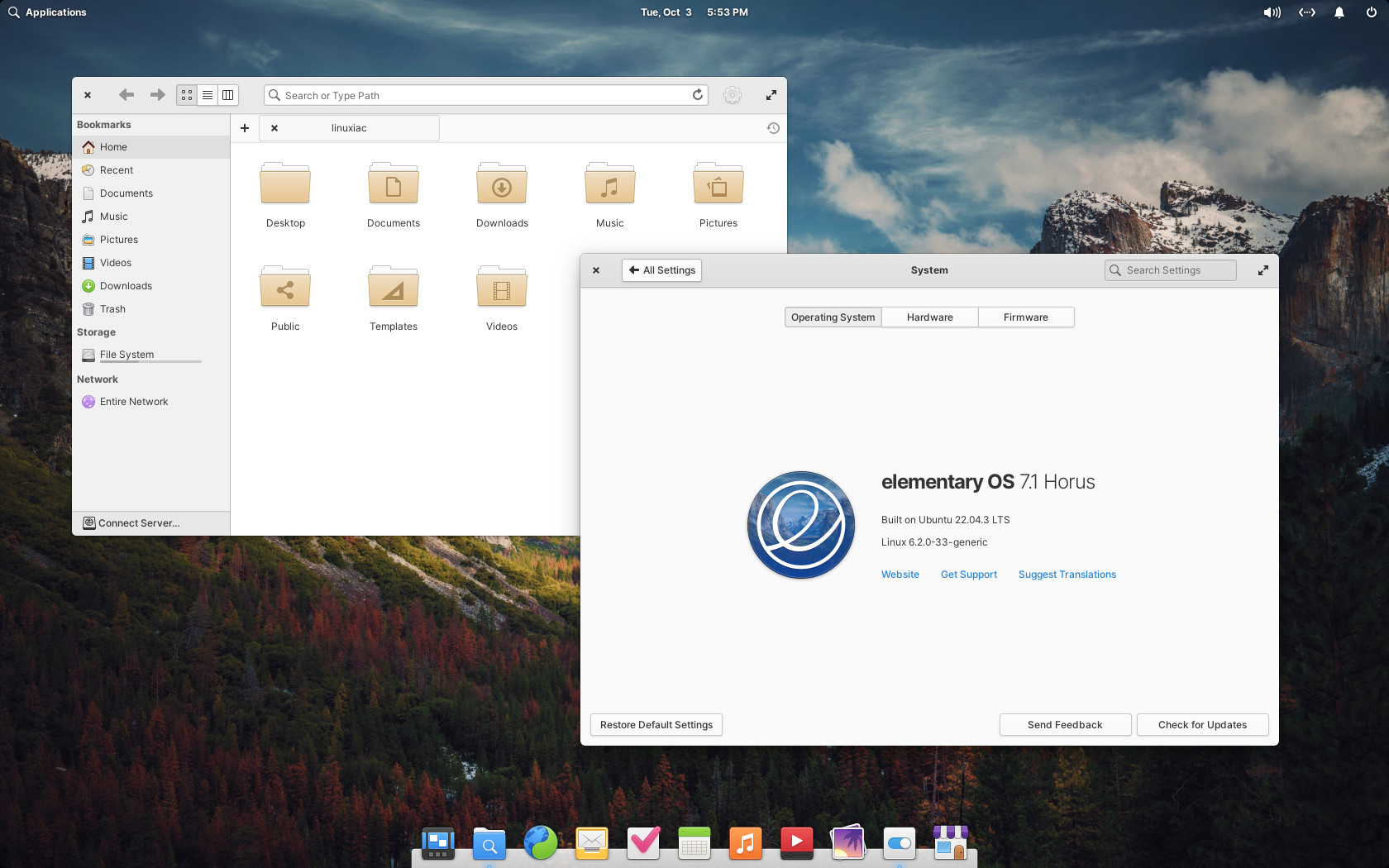Go forward in Files window

pyautogui.click(x=157, y=95)
